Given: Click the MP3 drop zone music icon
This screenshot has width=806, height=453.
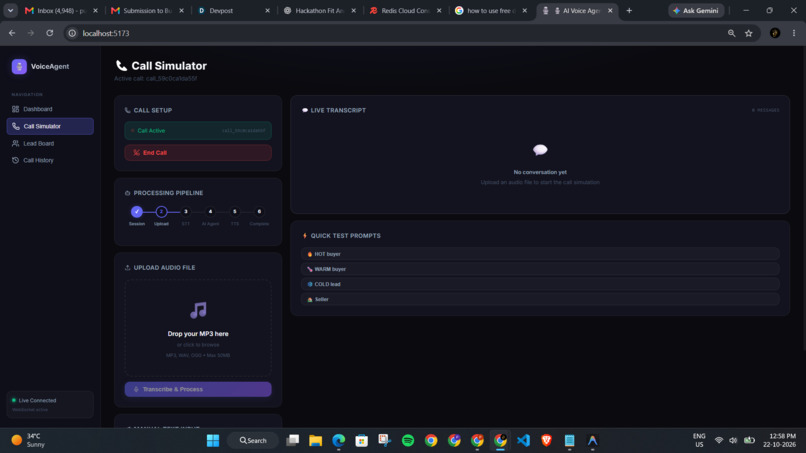Looking at the screenshot, I should [198, 310].
